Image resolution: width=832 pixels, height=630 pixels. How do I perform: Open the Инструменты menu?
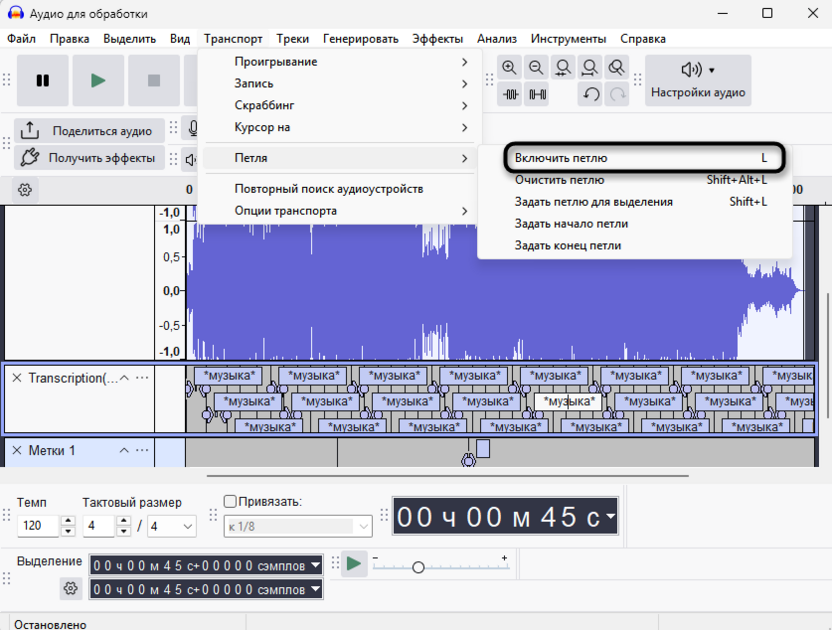coord(568,39)
